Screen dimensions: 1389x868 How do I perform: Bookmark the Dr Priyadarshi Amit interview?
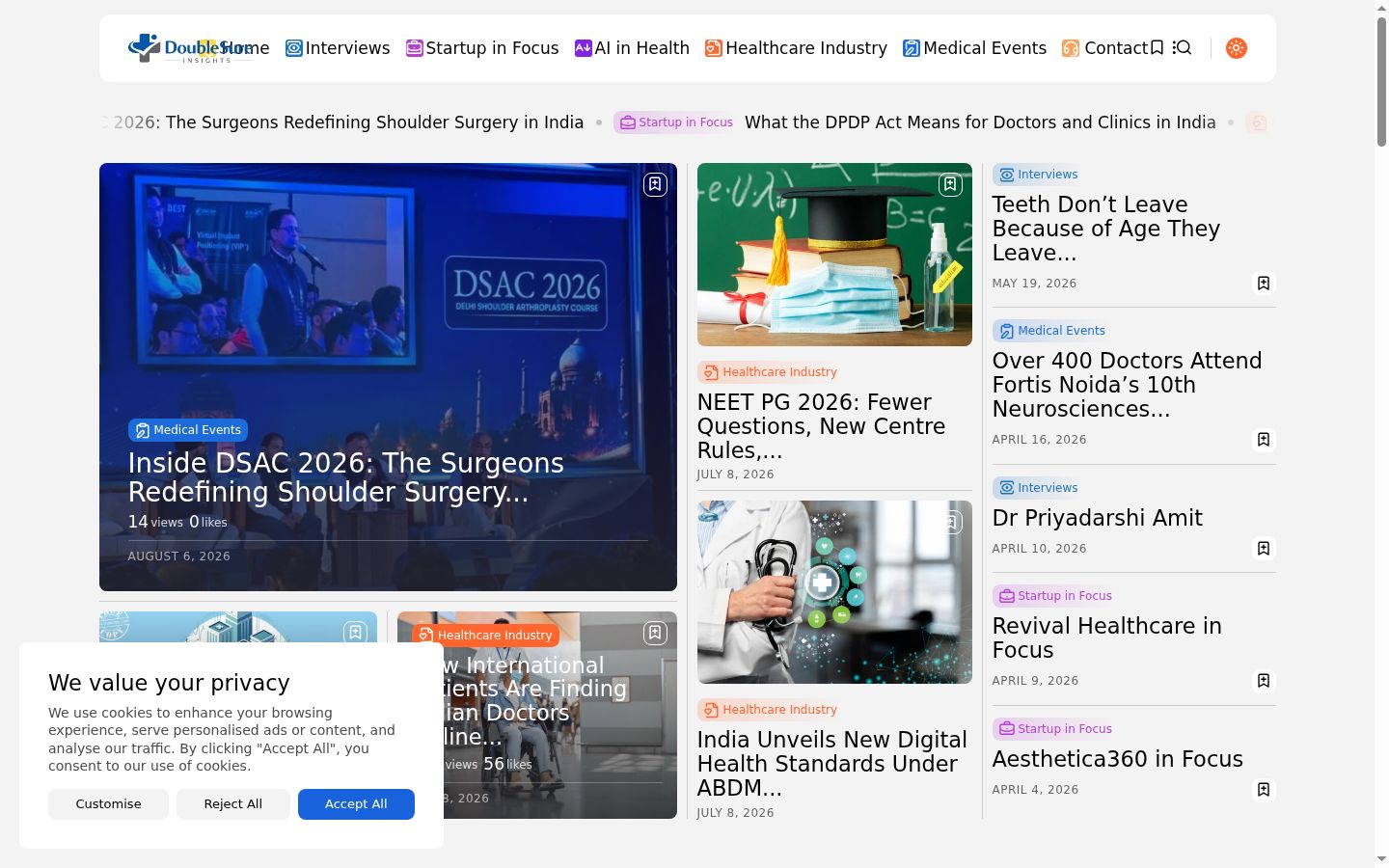pyautogui.click(x=1264, y=548)
